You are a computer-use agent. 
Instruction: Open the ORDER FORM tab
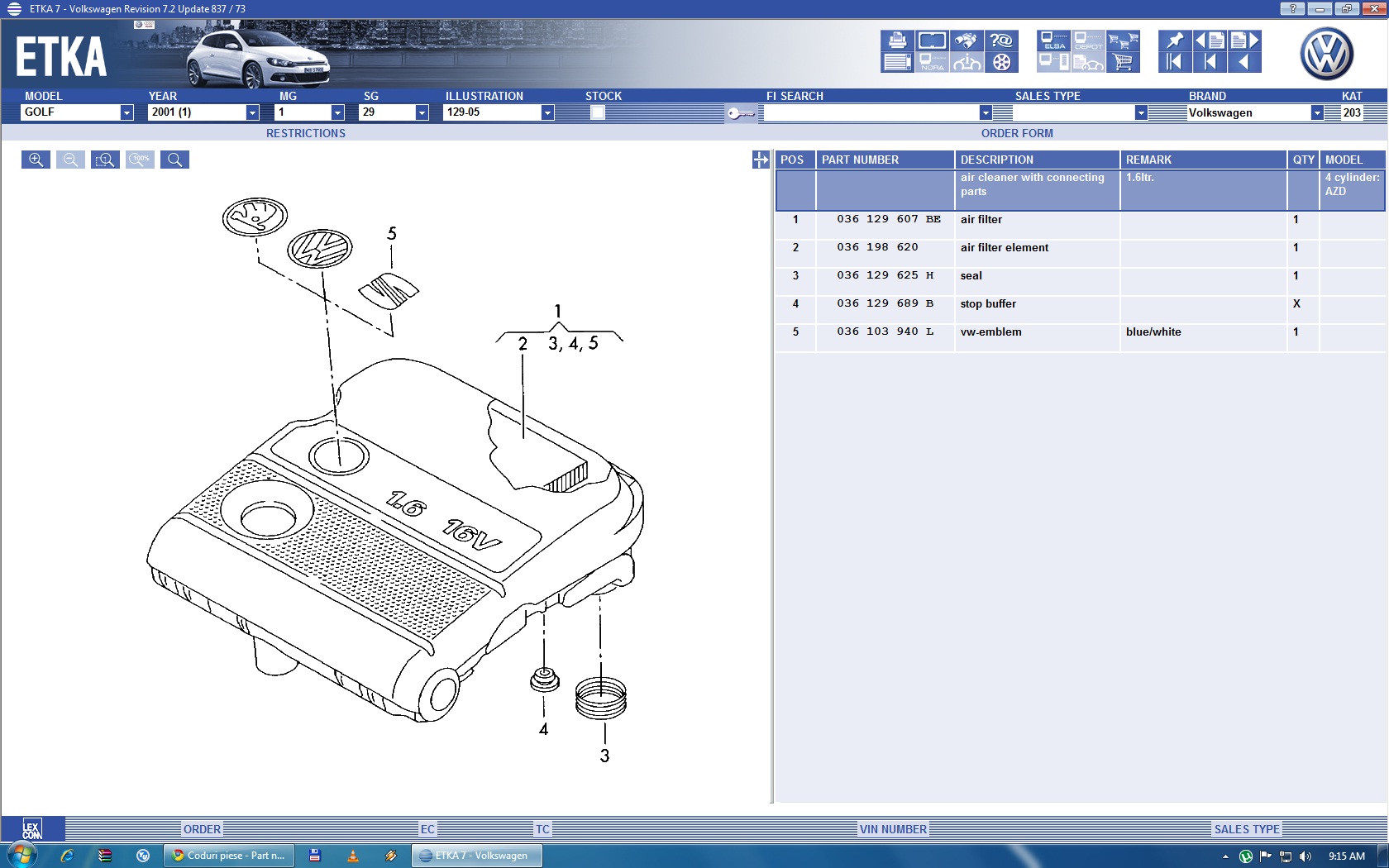pos(1016,133)
